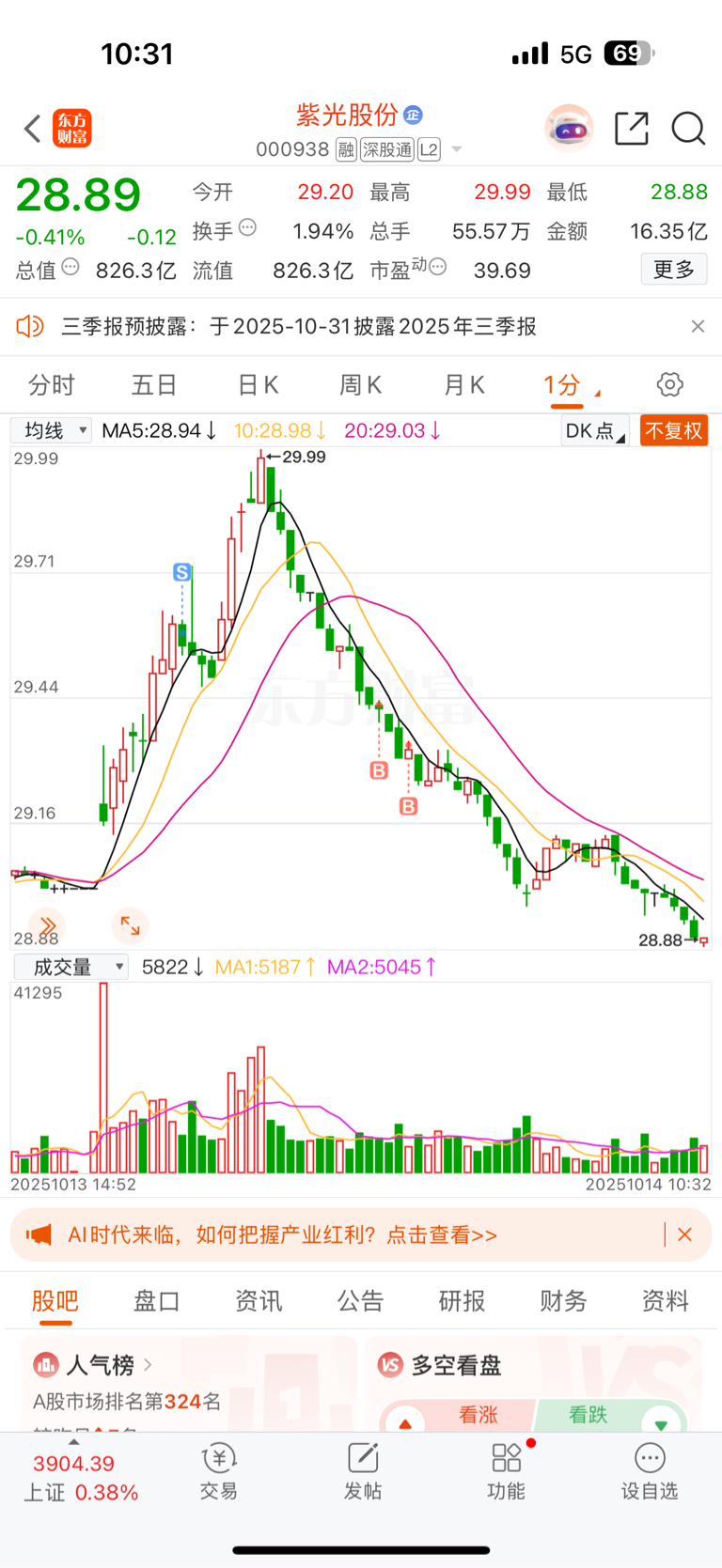Switch to 五日 chart tab
The height and width of the screenshot is (1568, 722).
pos(154,384)
